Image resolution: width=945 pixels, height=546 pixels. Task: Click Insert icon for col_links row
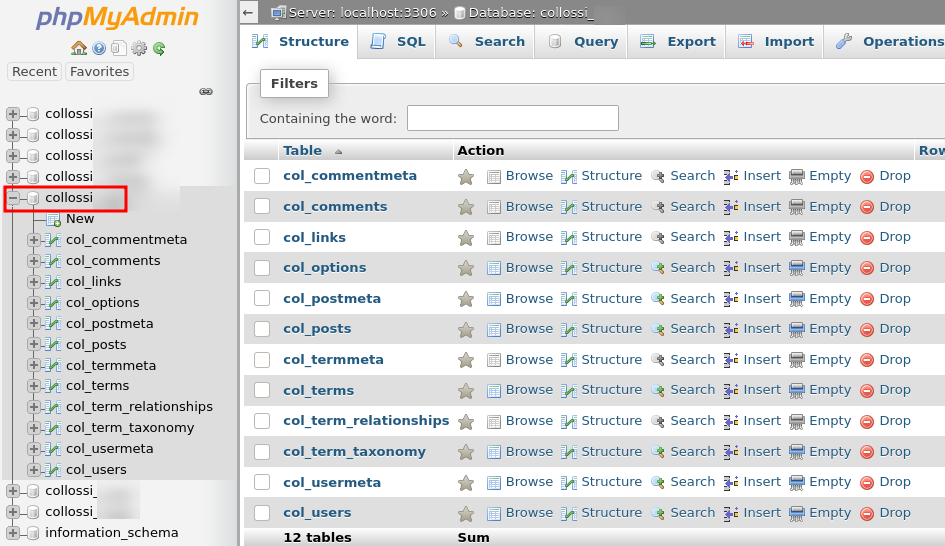tap(731, 237)
